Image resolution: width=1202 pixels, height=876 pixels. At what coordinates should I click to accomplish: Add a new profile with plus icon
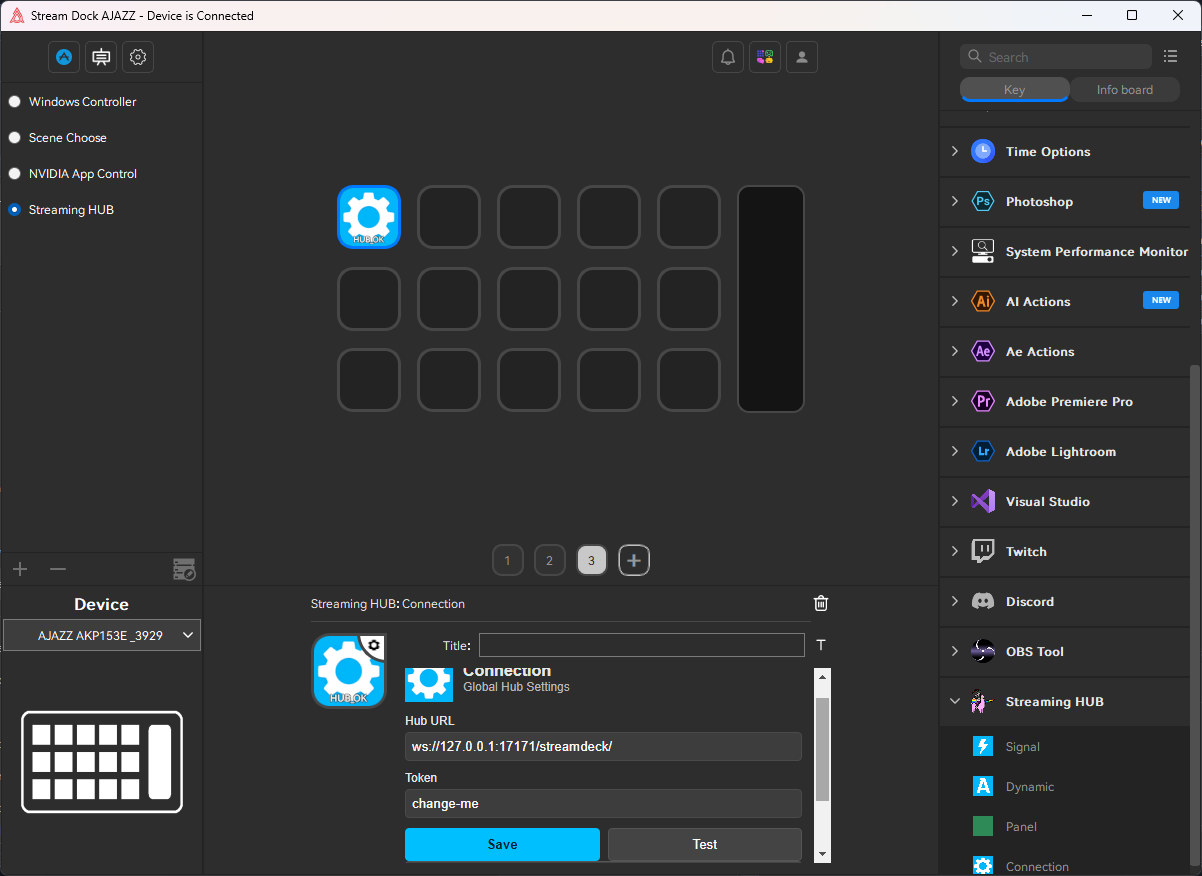tap(20, 569)
